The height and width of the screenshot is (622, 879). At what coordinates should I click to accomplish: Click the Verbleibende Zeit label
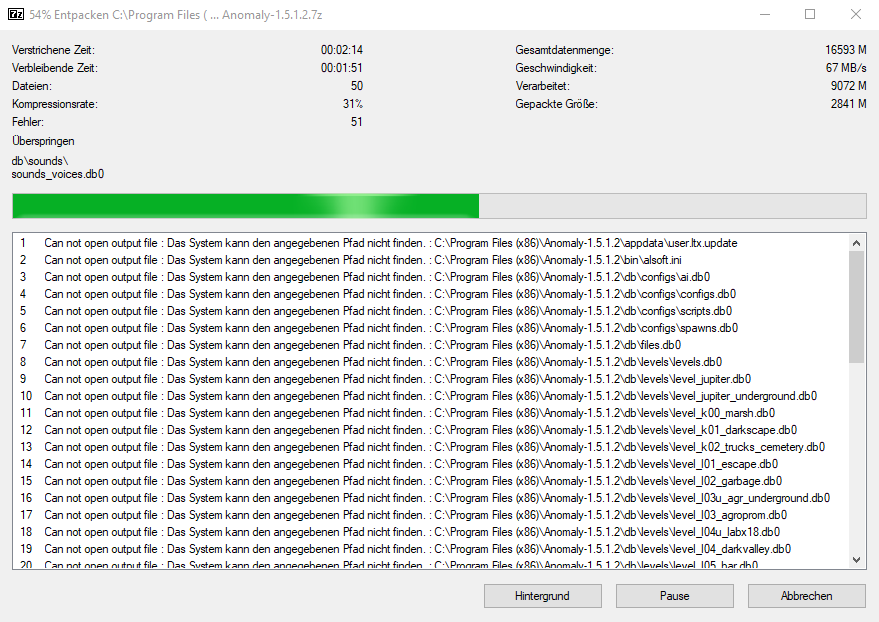coord(55,68)
